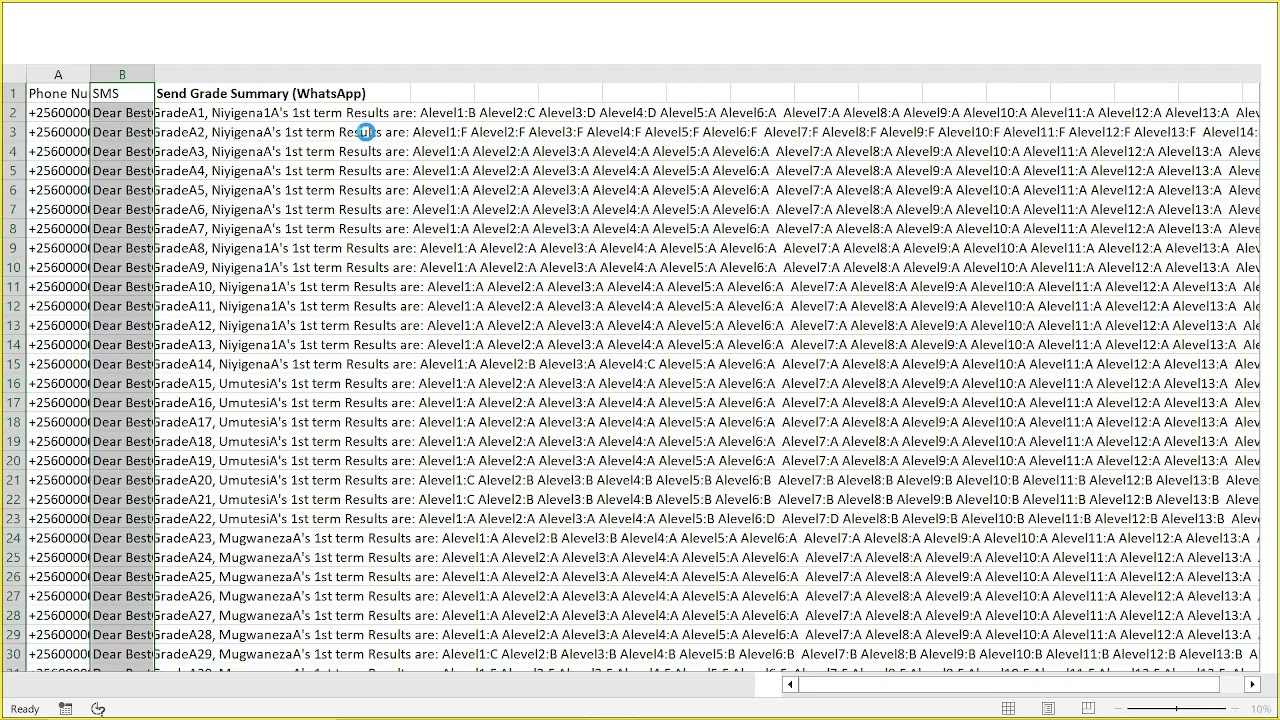The image size is (1280, 720).
Task: Click the row starting 'GradeA10, Niyigena1A's'
Action: [x=706, y=287]
